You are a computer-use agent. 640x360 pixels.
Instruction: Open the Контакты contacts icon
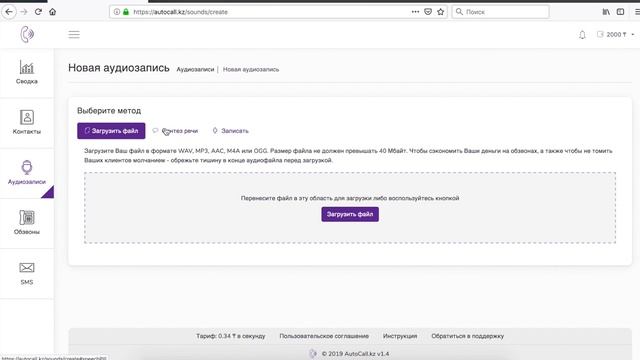[x=27, y=117]
